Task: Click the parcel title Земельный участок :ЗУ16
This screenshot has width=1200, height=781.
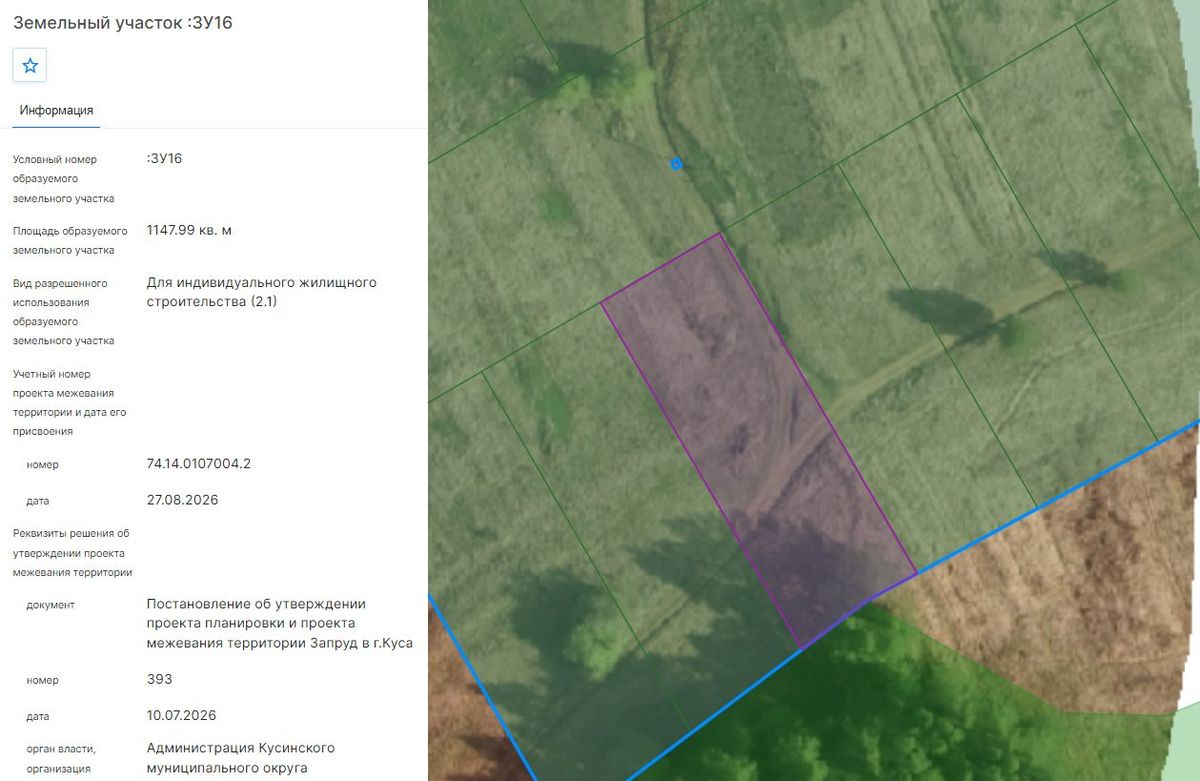Action: pyautogui.click(x=123, y=22)
